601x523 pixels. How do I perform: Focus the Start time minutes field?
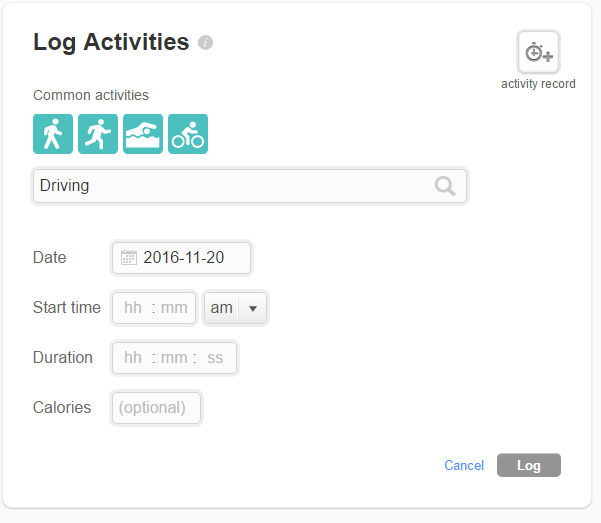[x=174, y=308]
